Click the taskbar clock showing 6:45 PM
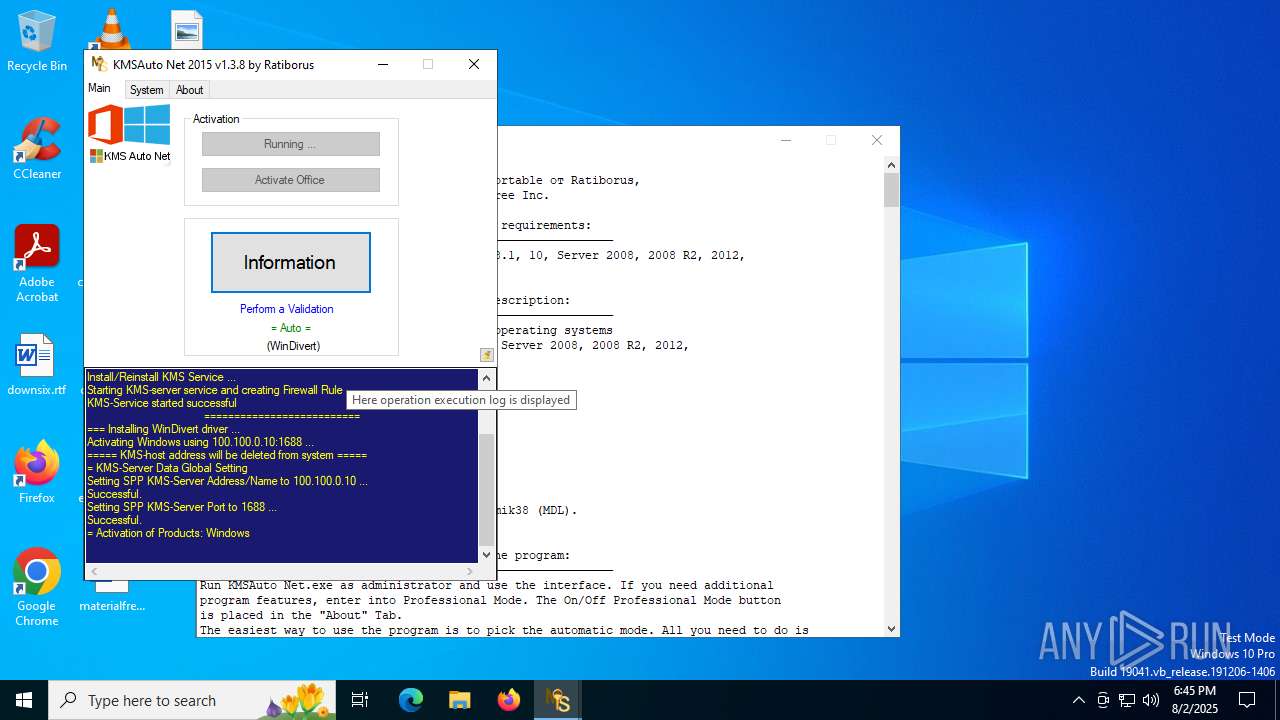 tap(1194, 700)
